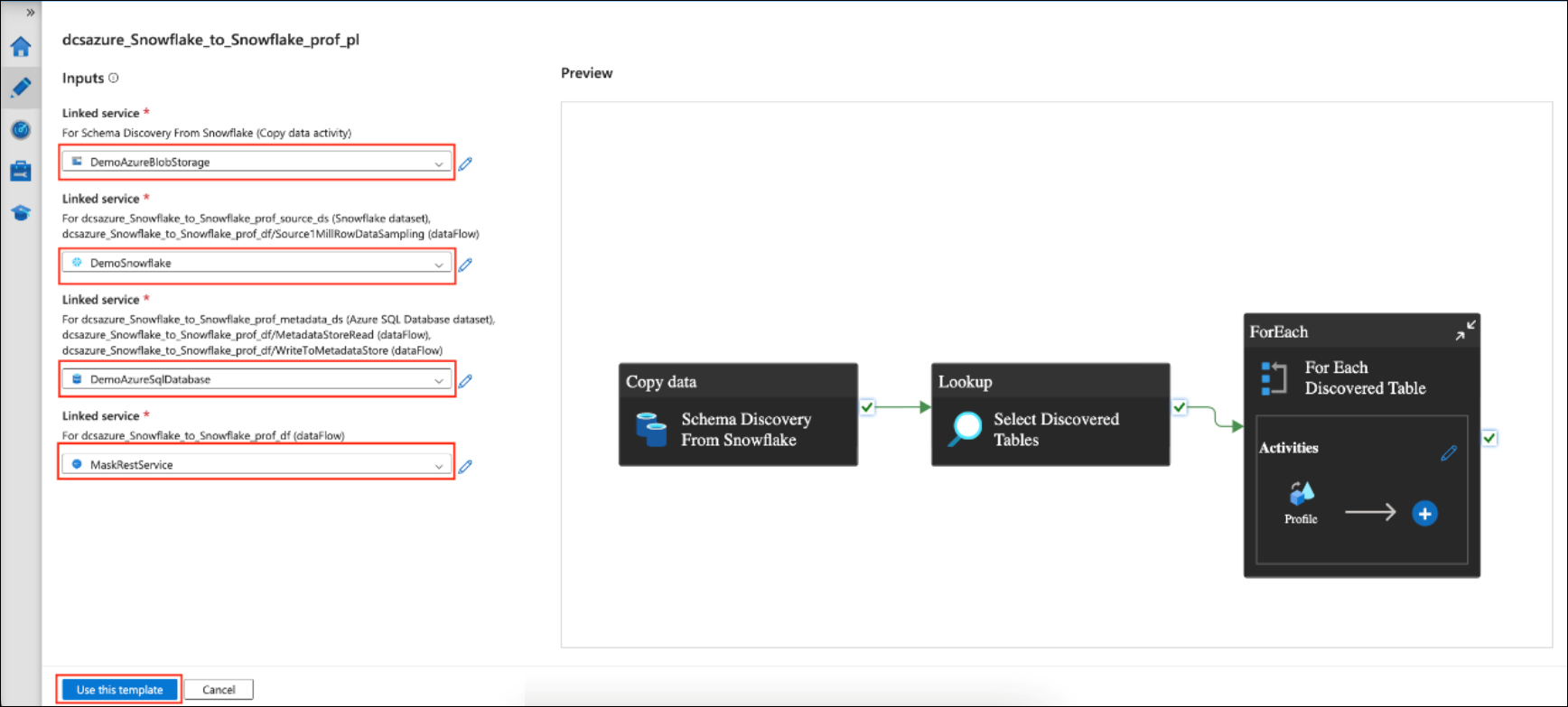Click the Use this template button
Image resolution: width=1568 pixels, height=707 pixels.
pos(119,690)
